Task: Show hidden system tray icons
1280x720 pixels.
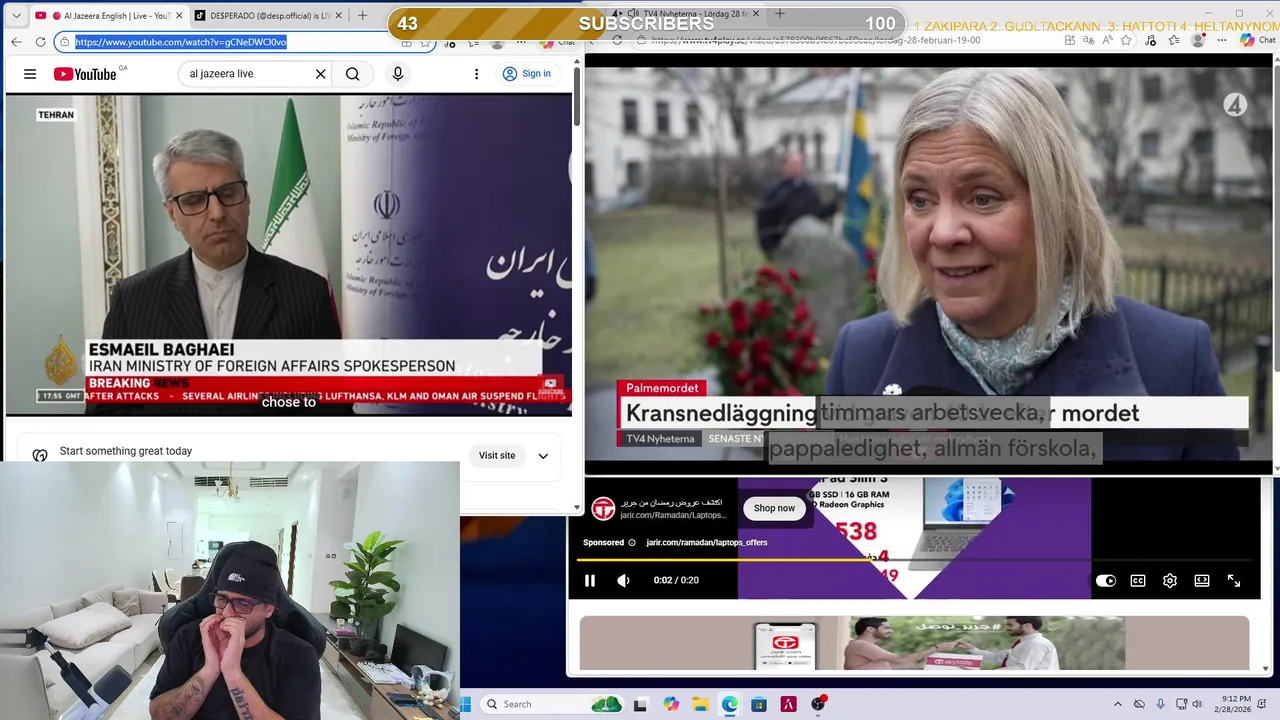Action: 1118,704
